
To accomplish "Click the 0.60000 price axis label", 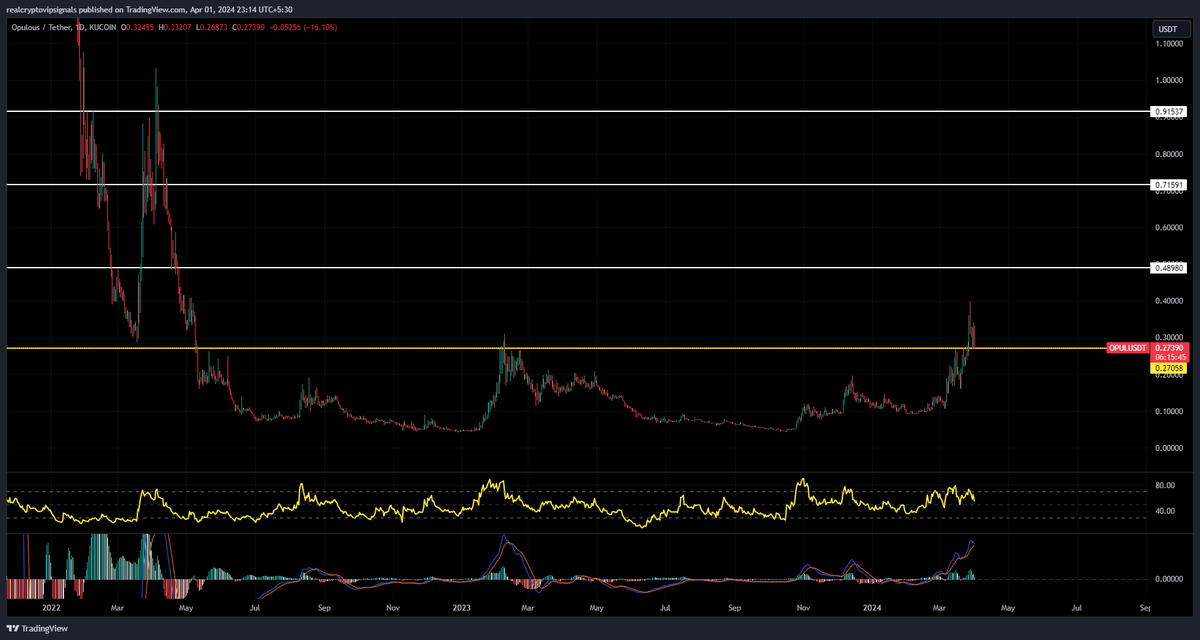I will tap(1170, 227).
